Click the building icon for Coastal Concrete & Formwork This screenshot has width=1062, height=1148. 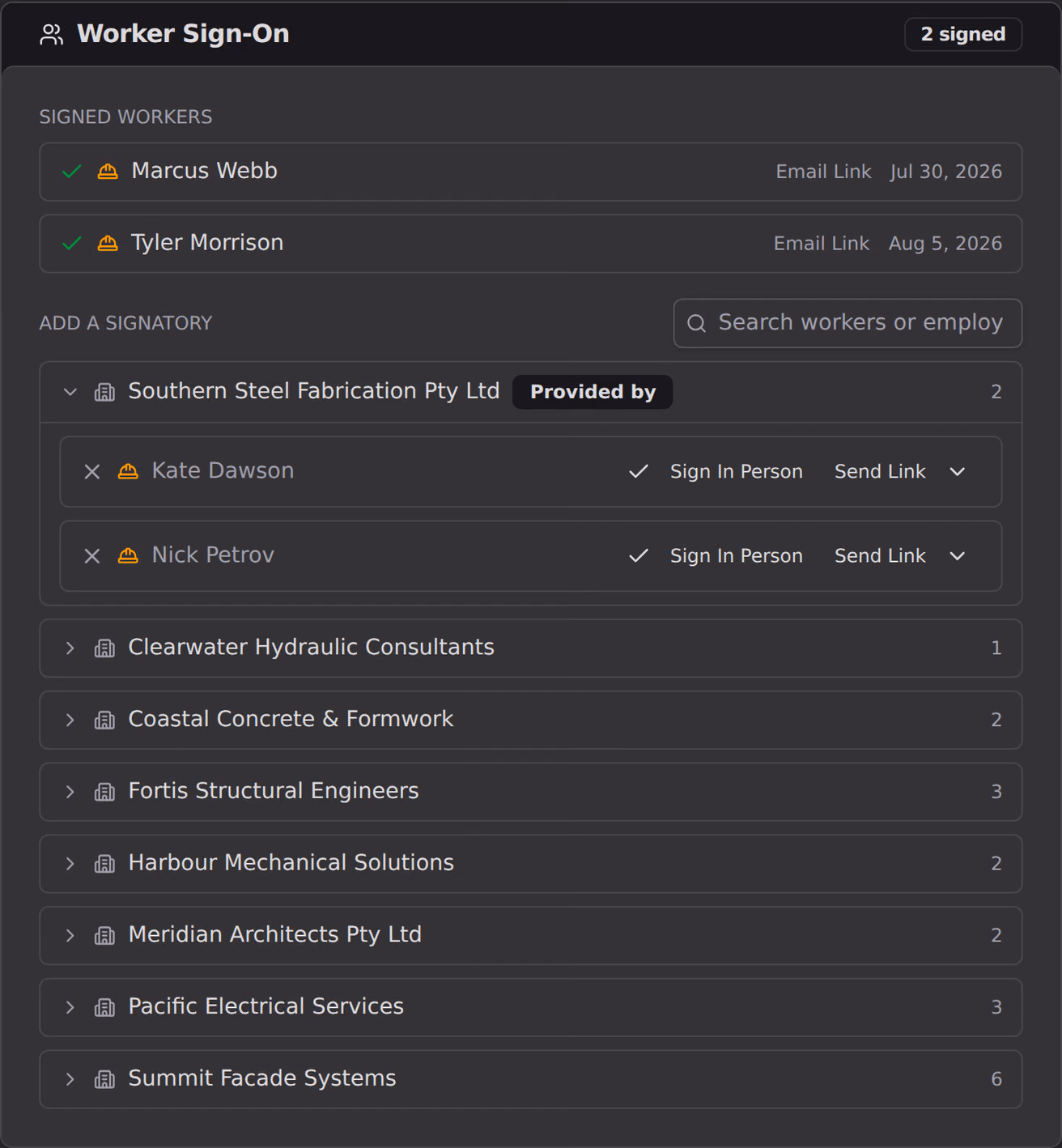click(x=104, y=720)
